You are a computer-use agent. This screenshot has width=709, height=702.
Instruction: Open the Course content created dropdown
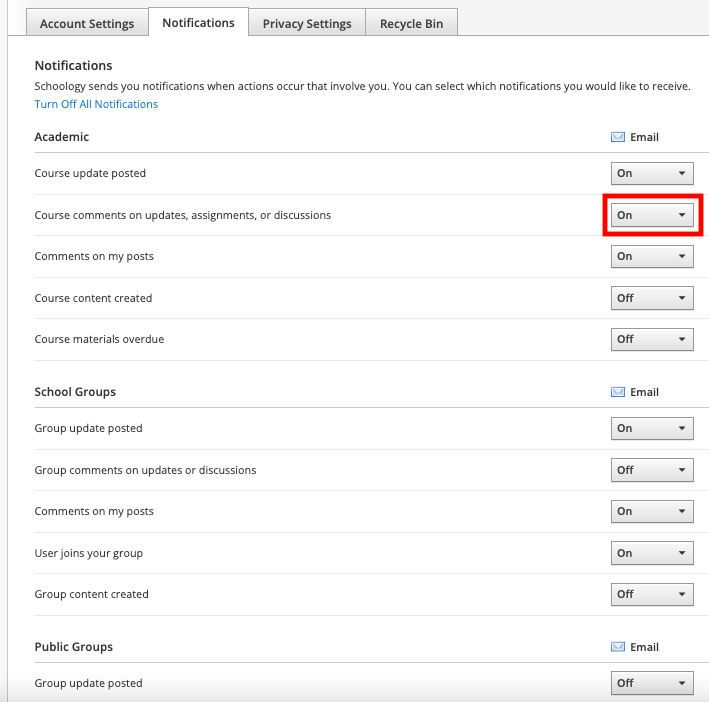pyautogui.click(x=652, y=298)
